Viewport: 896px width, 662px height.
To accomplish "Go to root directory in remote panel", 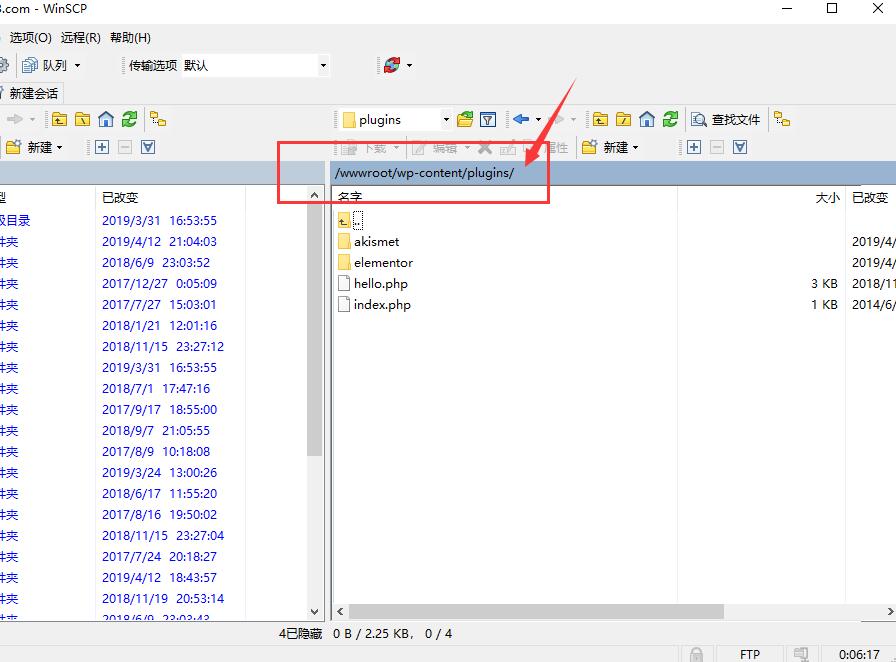I will pyautogui.click(x=623, y=119).
